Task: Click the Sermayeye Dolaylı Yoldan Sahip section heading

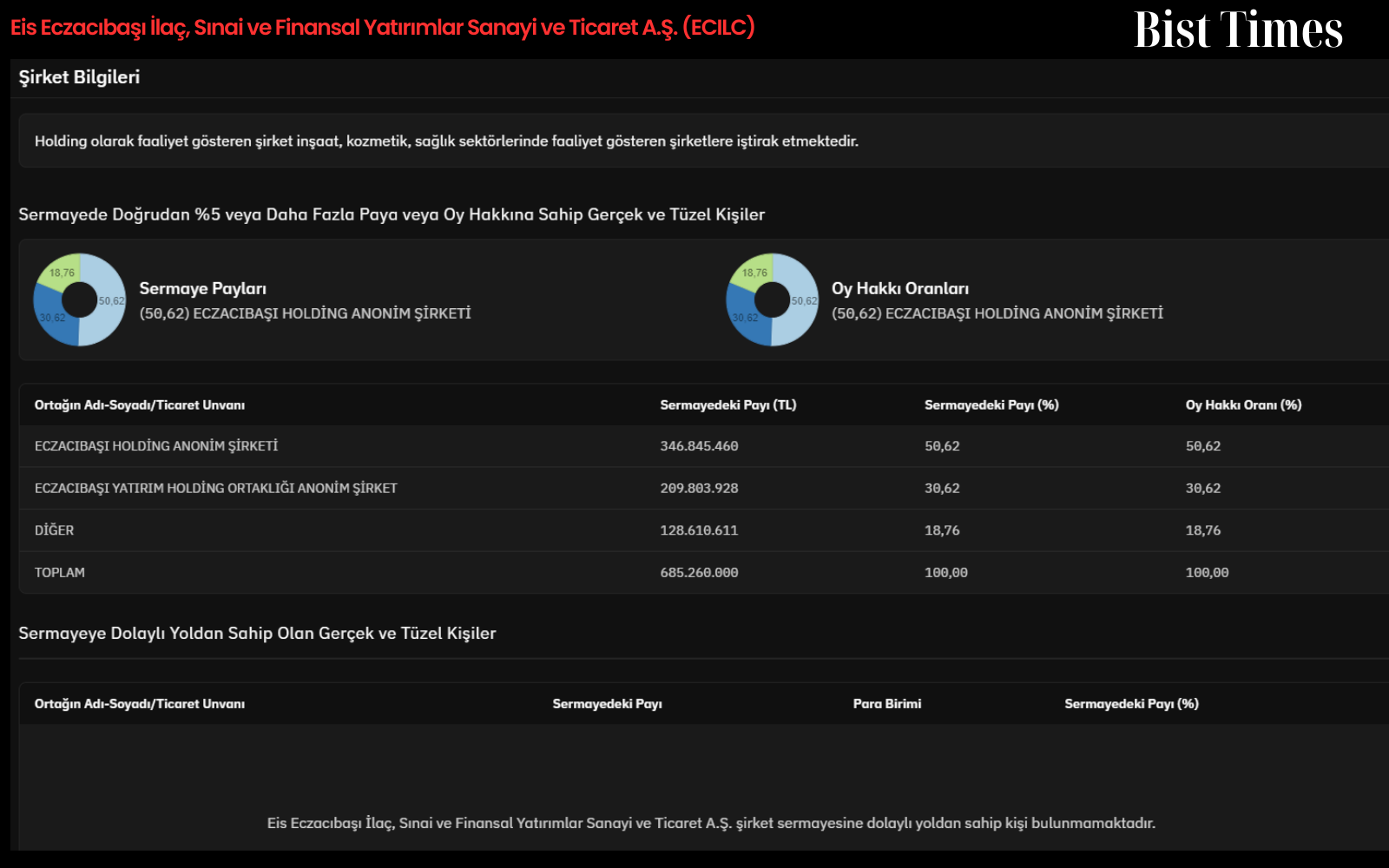Action: point(257,633)
